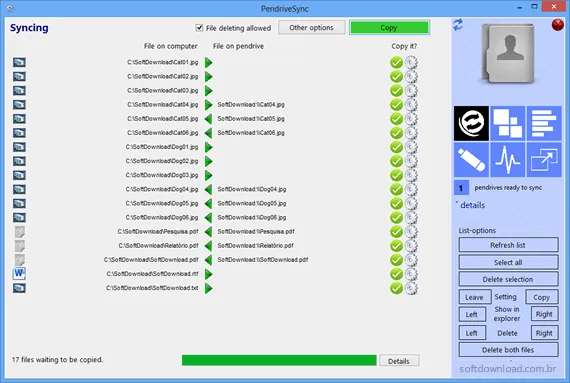
Task: Click the user profile folder picture
Action: click(509, 53)
